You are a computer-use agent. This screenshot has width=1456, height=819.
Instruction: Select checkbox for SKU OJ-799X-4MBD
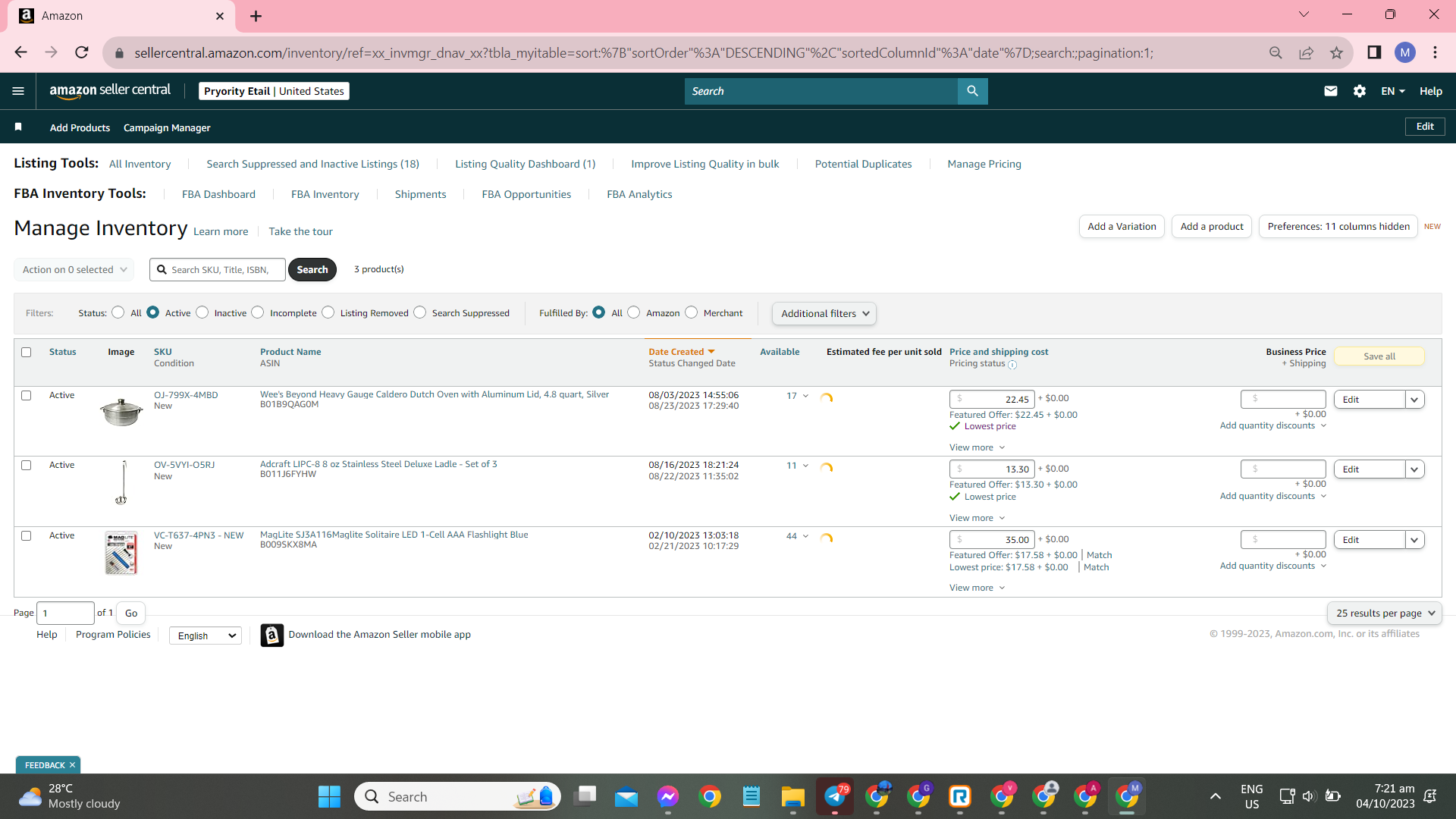[27, 395]
